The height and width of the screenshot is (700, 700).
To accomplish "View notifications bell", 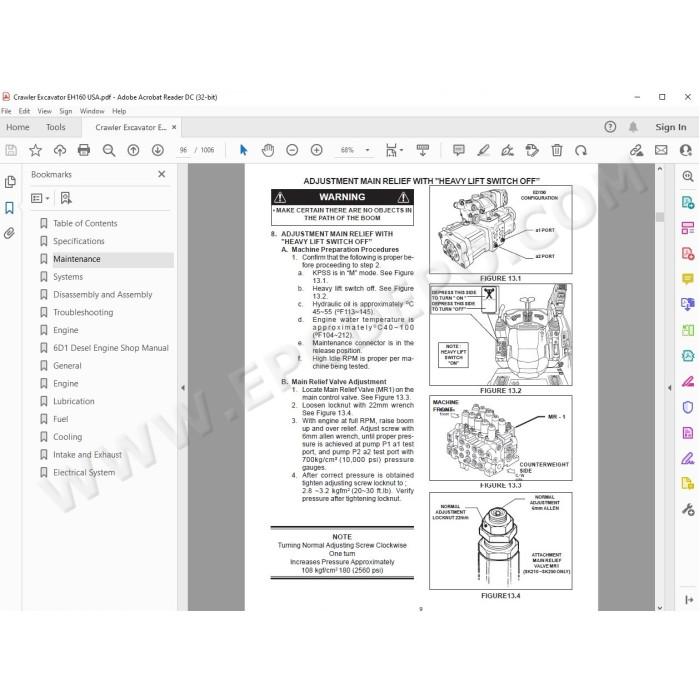I will pos(633,127).
